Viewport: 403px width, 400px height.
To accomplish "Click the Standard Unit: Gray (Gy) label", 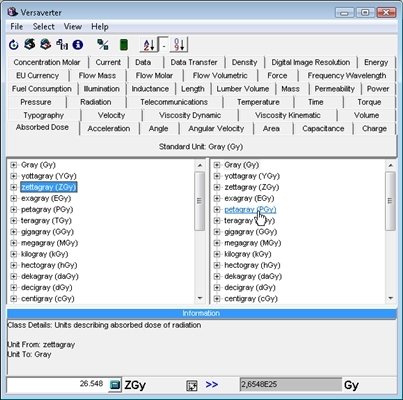I will point(201,147).
